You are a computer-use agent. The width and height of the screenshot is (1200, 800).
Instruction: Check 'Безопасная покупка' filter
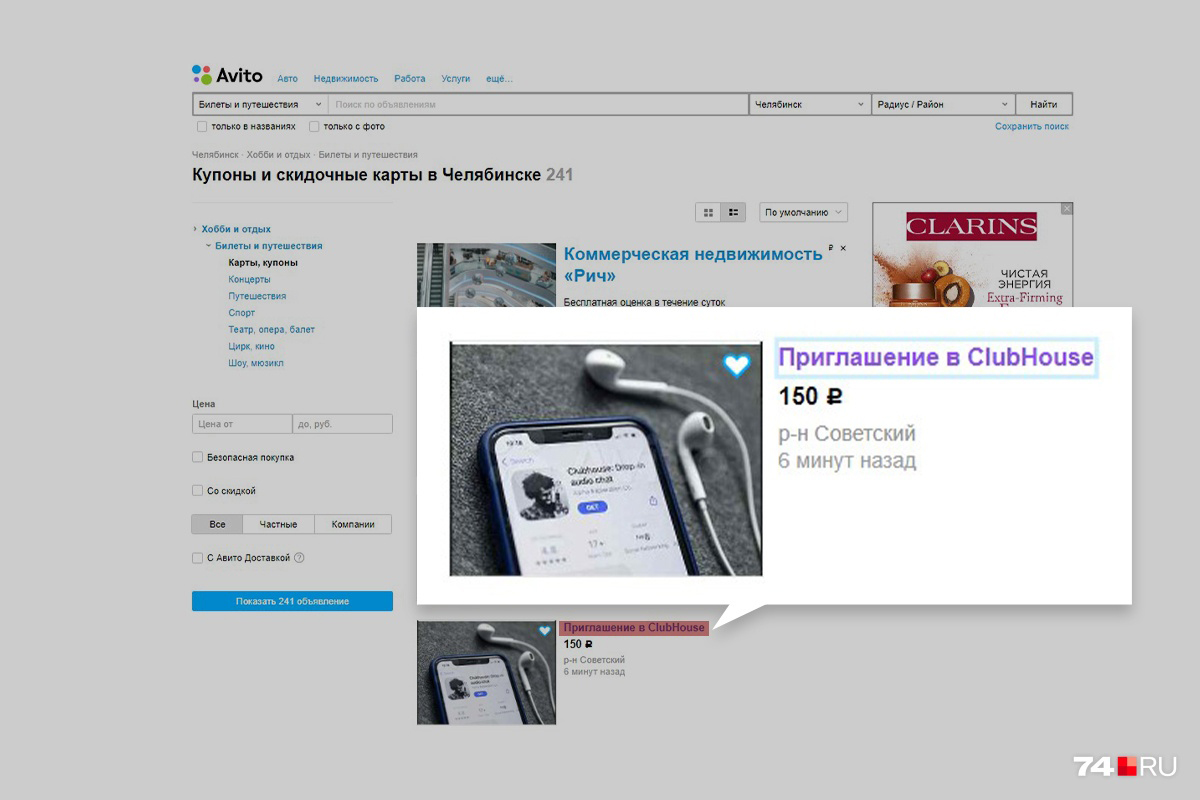point(197,457)
